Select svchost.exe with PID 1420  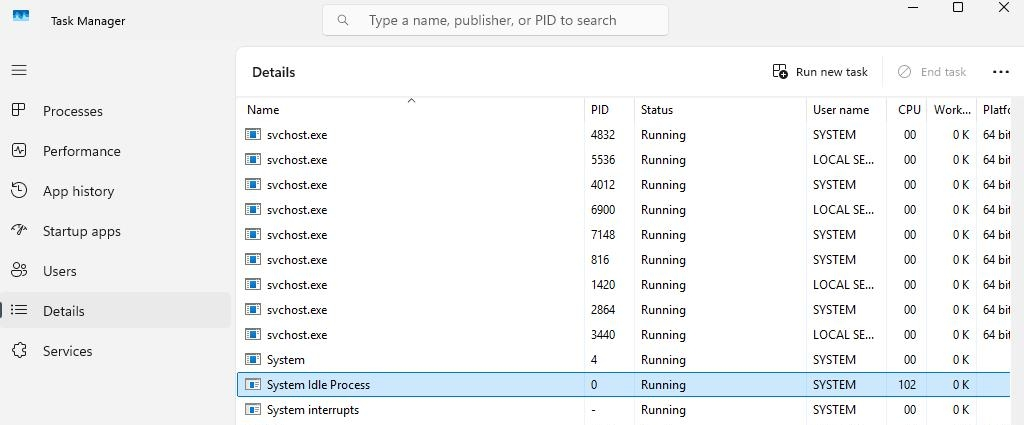point(626,285)
